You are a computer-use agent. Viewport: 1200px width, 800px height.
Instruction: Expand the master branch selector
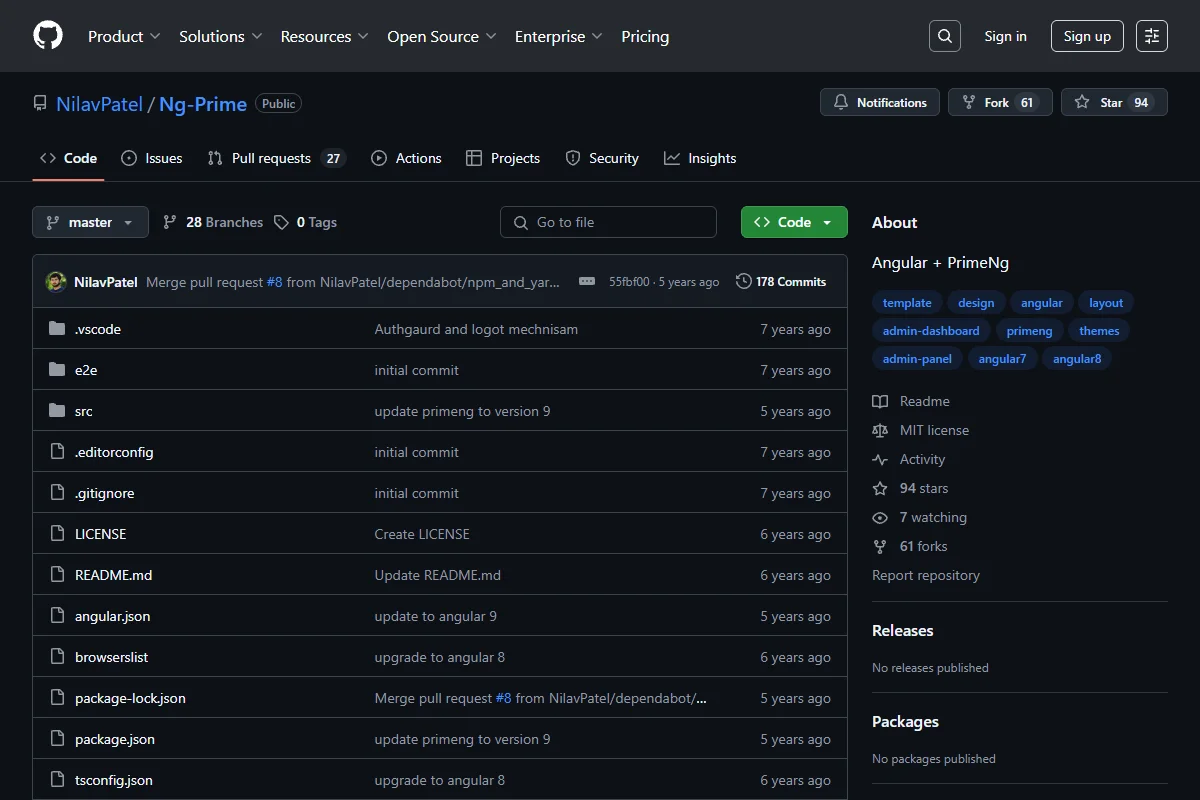pyautogui.click(x=90, y=222)
